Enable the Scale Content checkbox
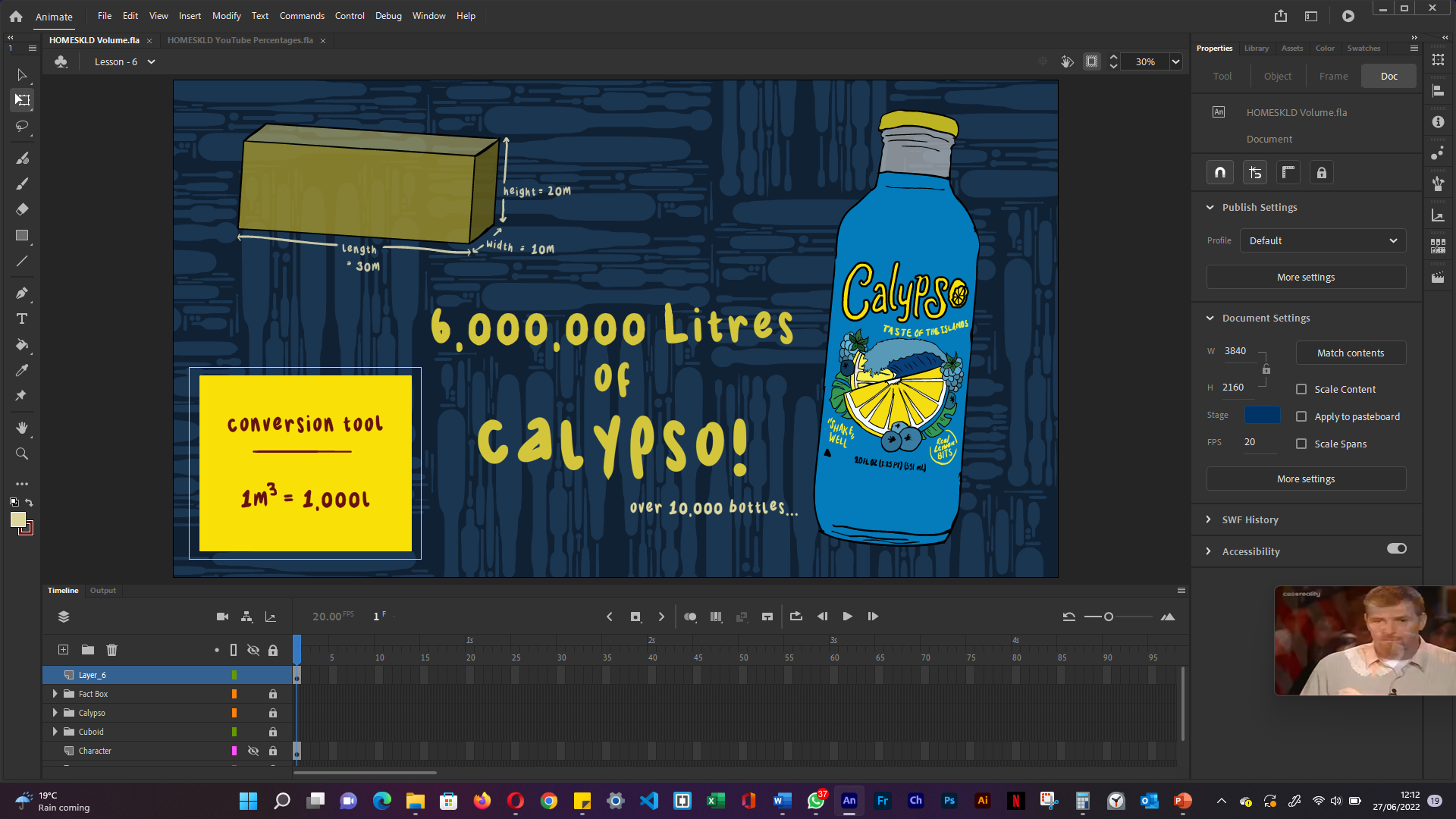 point(1301,389)
